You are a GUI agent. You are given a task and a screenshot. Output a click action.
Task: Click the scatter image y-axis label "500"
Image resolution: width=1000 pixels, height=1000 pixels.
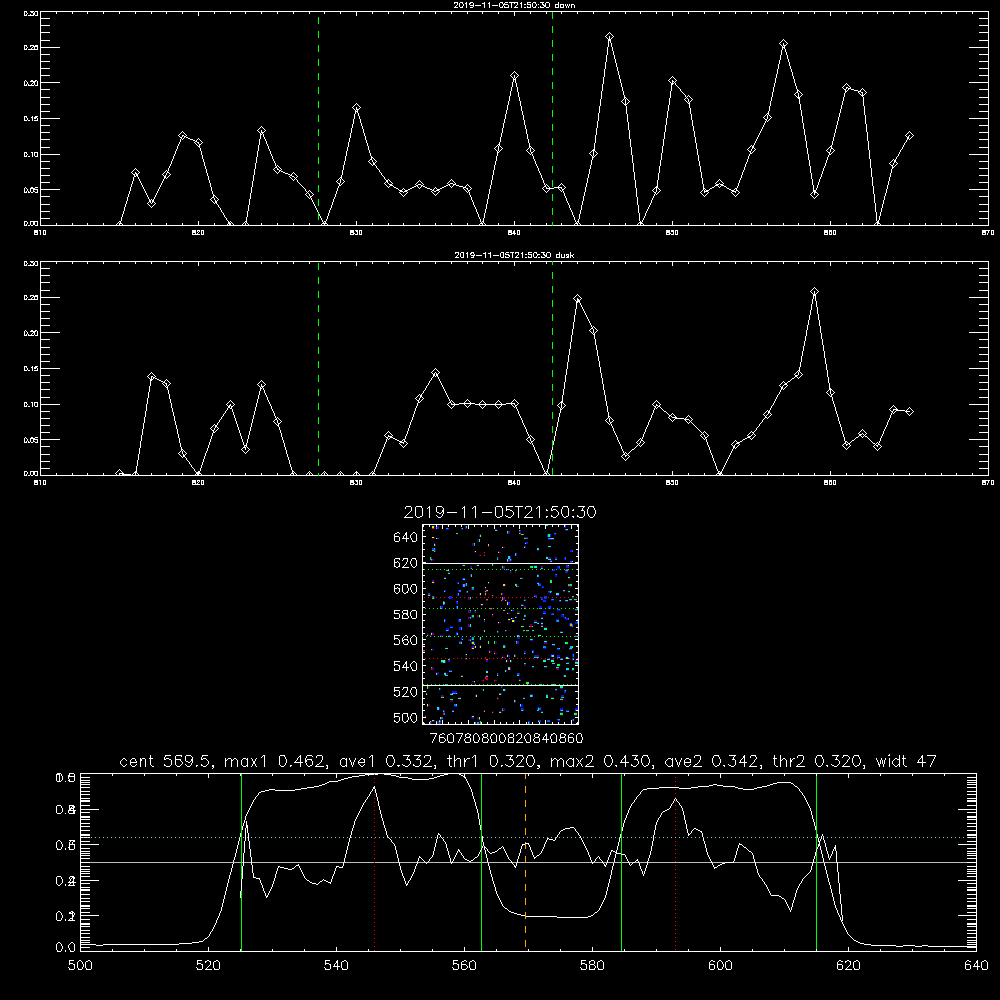[x=406, y=718]
